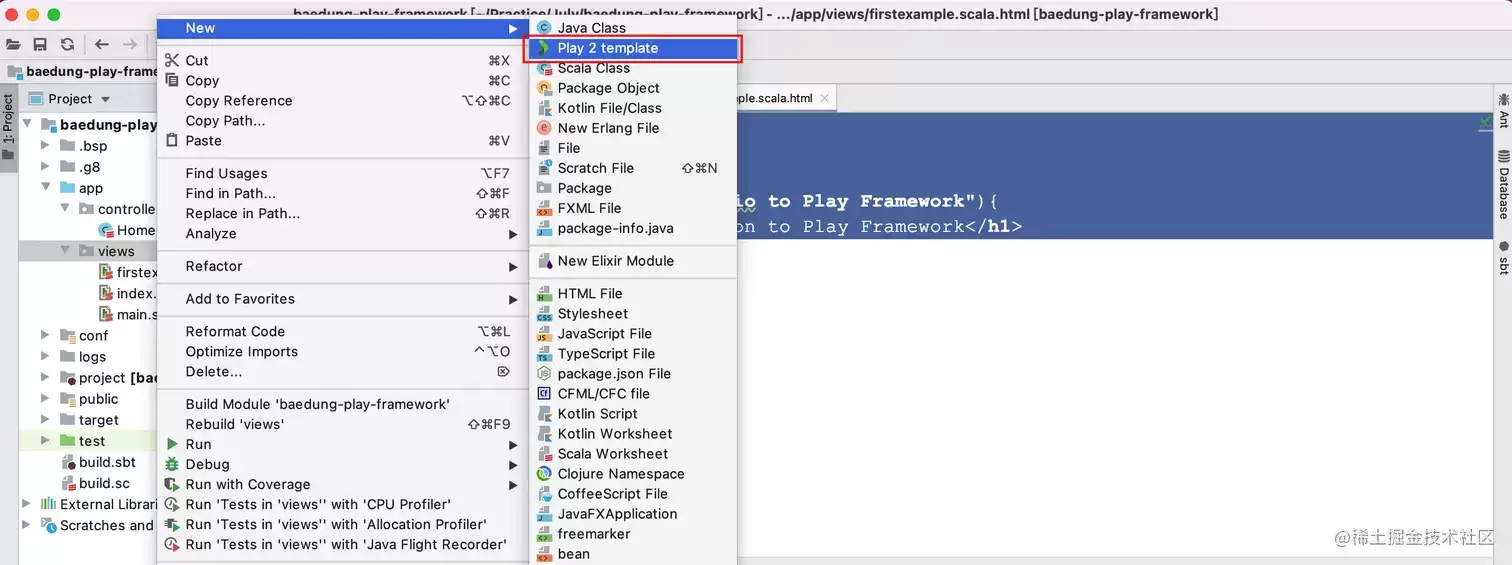
Task: Build Module 'baedung-play-framework'
Action: (343, 405)
